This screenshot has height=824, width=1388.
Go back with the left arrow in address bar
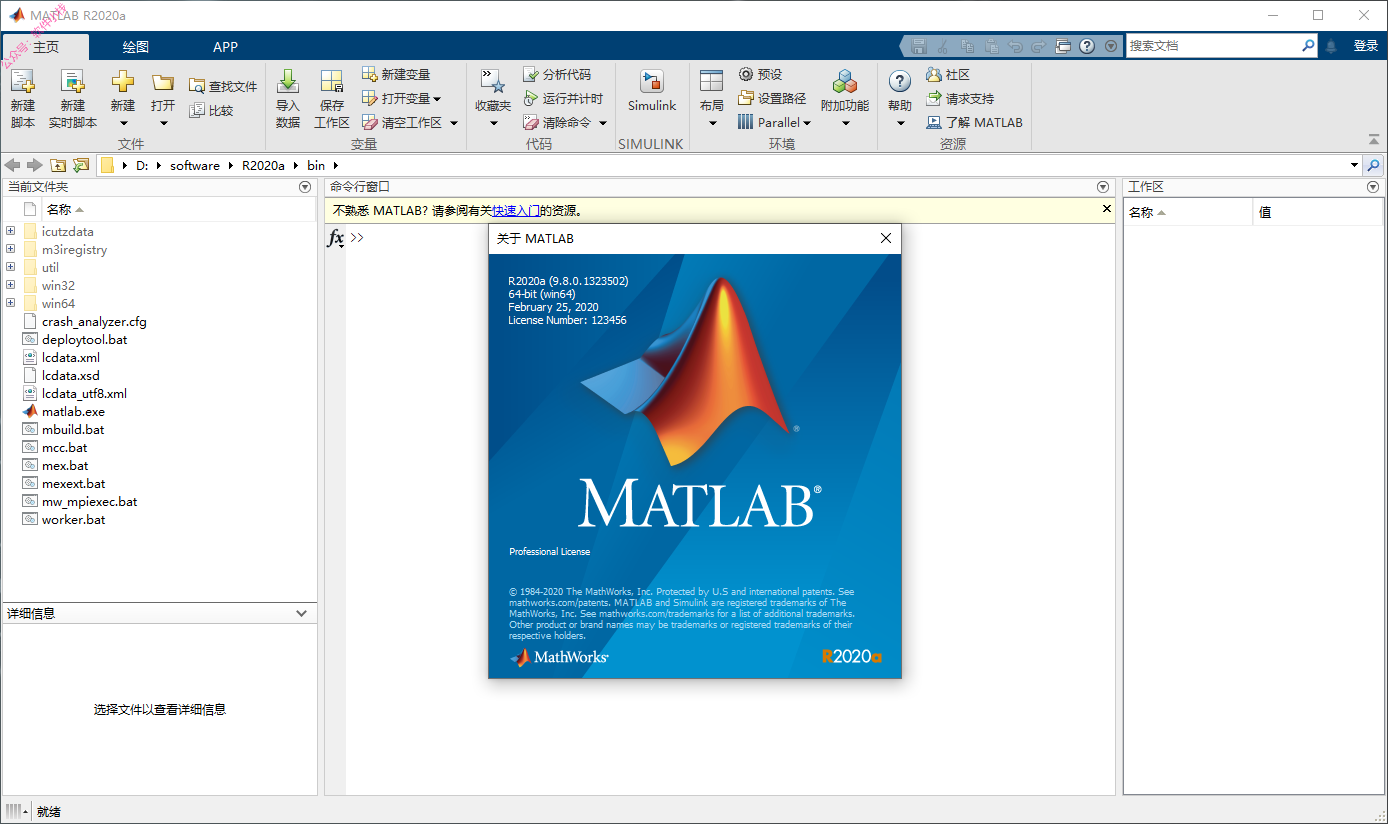[x=12, y=165]
